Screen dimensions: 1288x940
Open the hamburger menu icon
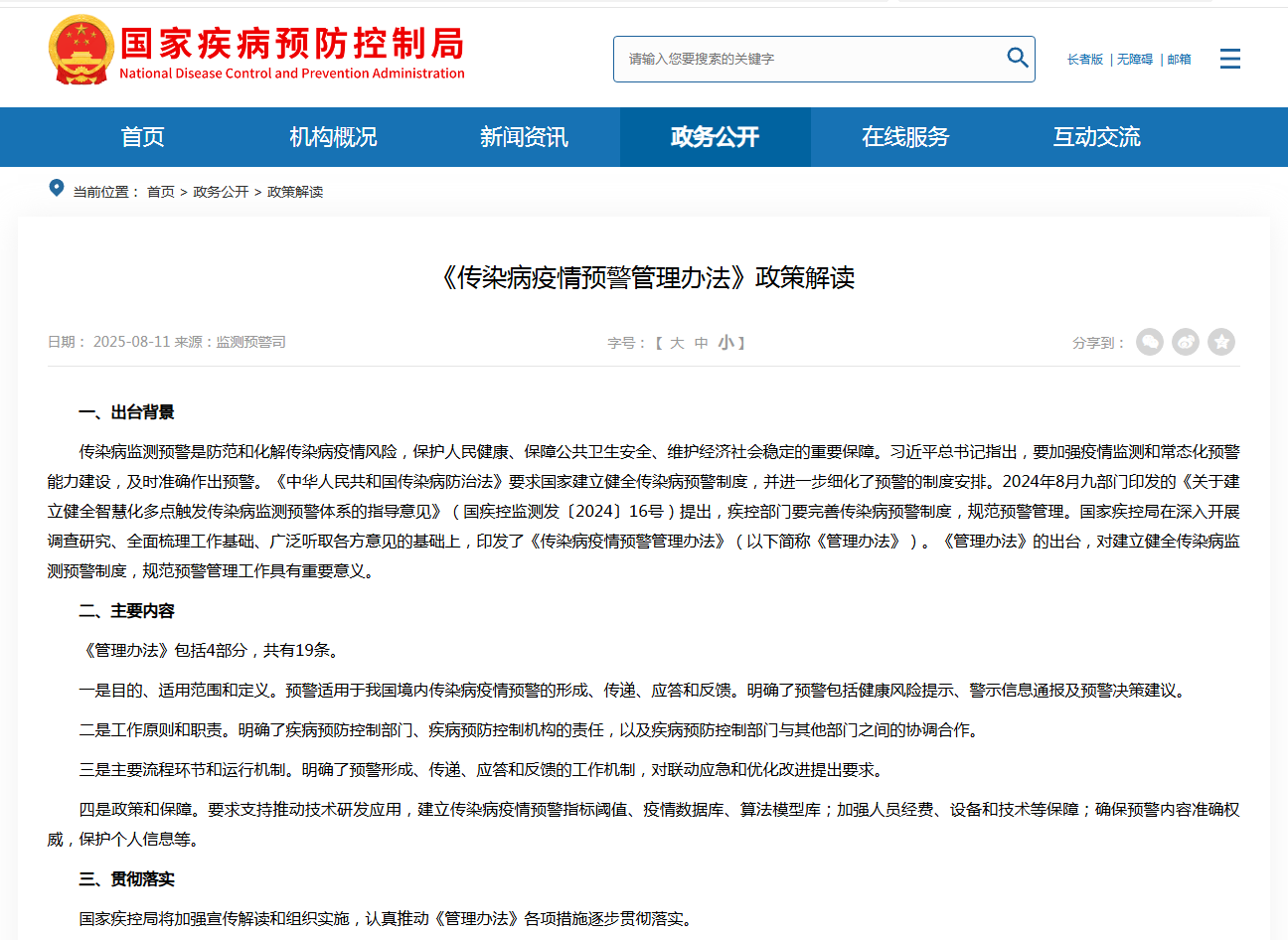(1229, 59)
